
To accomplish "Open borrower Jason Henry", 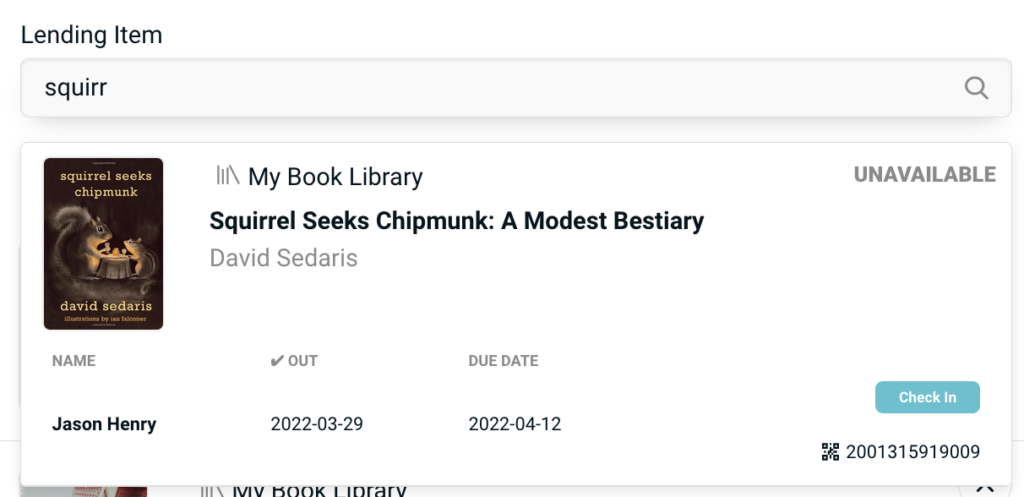I will (x=104, y=424).
